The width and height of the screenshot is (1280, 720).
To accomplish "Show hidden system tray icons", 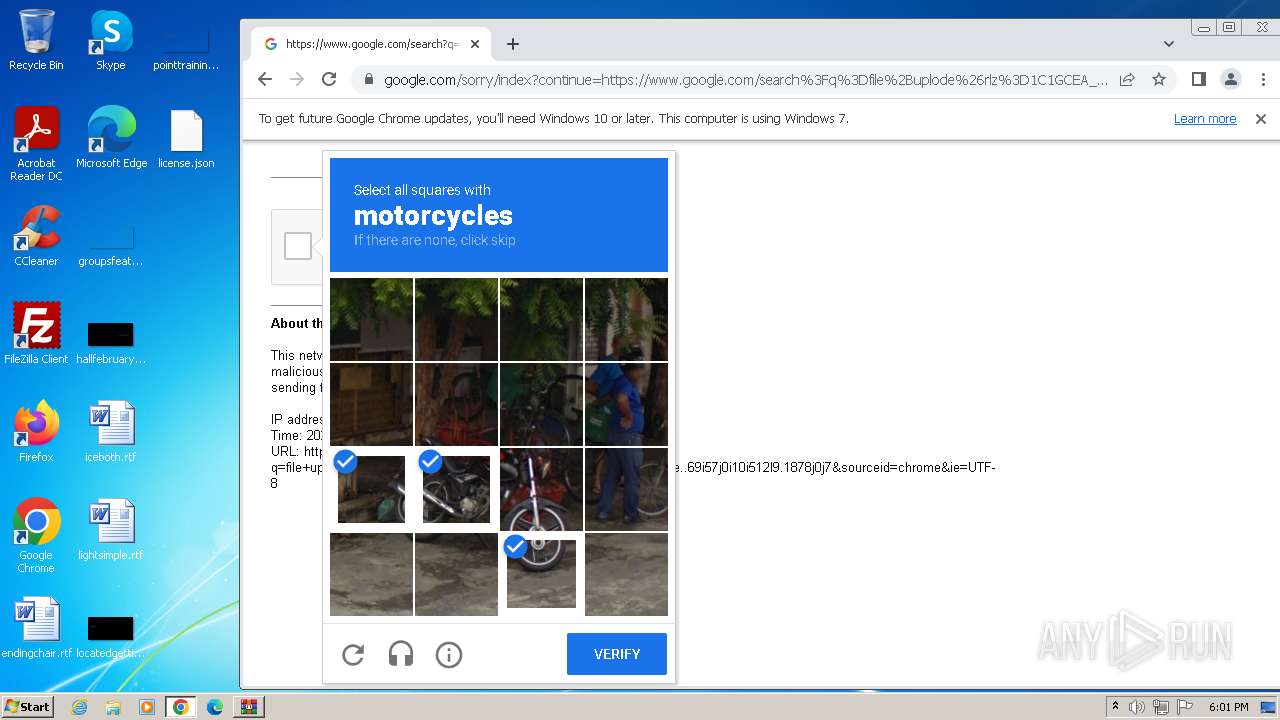I will coord(1115,707).
